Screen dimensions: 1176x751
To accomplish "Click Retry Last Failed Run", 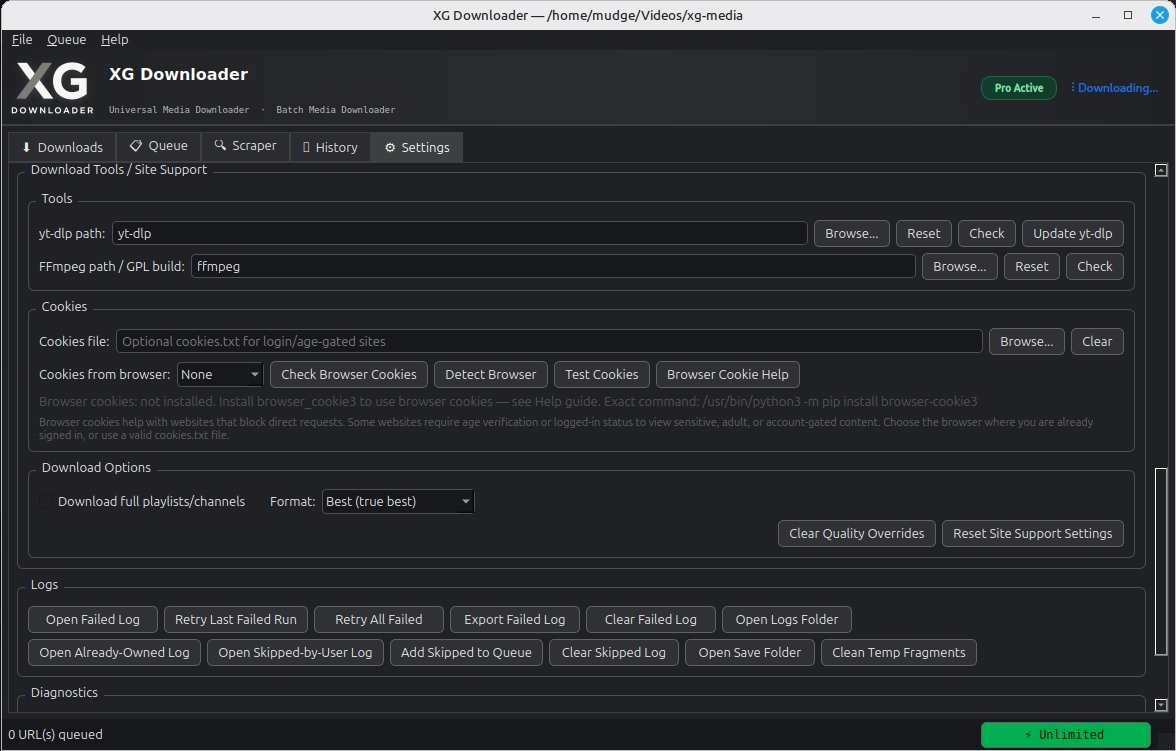I will [x=236, y=620].
